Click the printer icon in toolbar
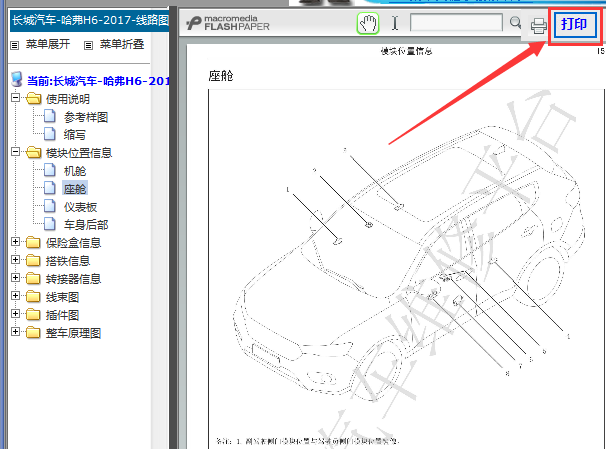The height and width of the screenshot is (449, 606). pyautogui.click(x=538, y=26)
